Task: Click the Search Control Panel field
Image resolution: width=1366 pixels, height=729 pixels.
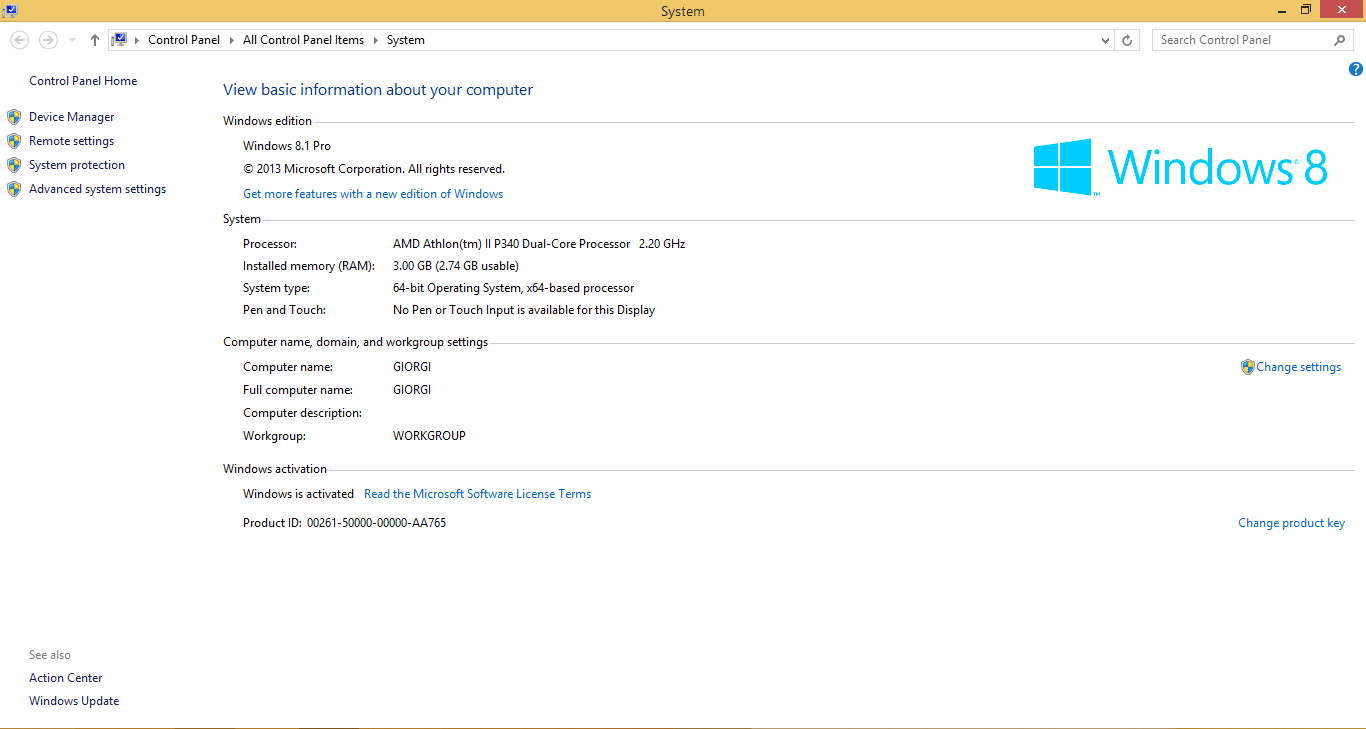Action: coord(1240,40)
